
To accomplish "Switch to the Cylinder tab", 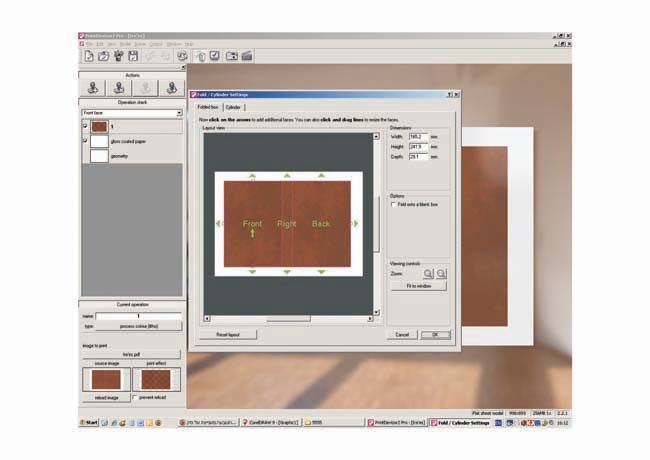I will point(233,107).
